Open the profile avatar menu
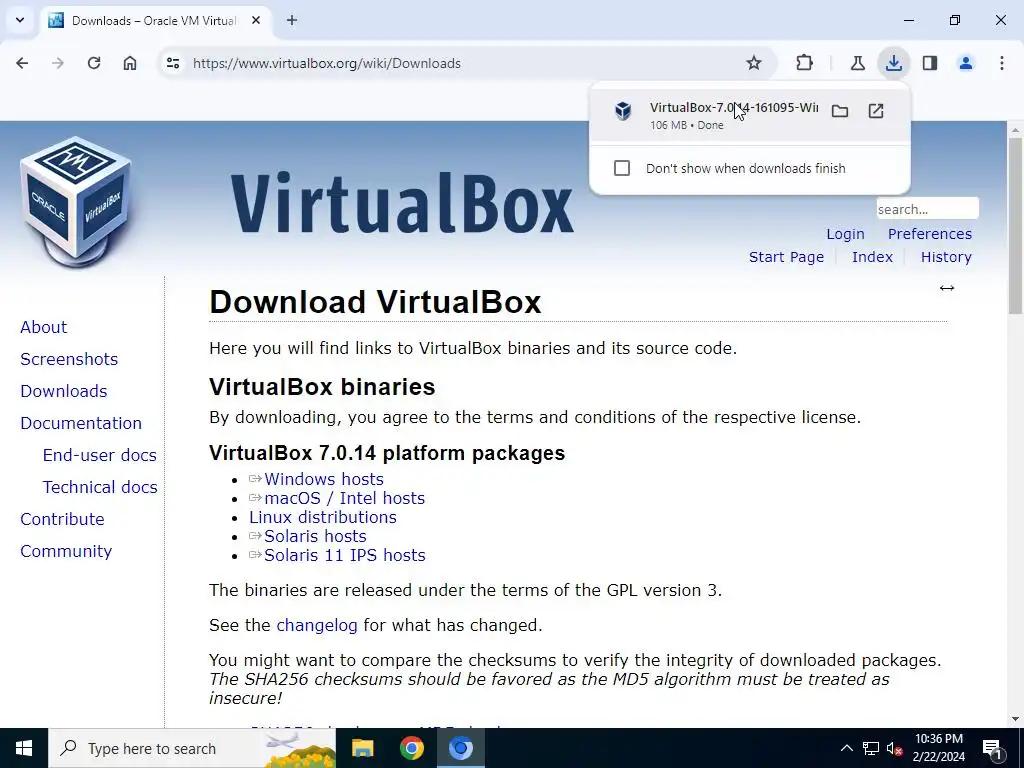Viewport: 1024px width, 768px height. tap(966, 63)
